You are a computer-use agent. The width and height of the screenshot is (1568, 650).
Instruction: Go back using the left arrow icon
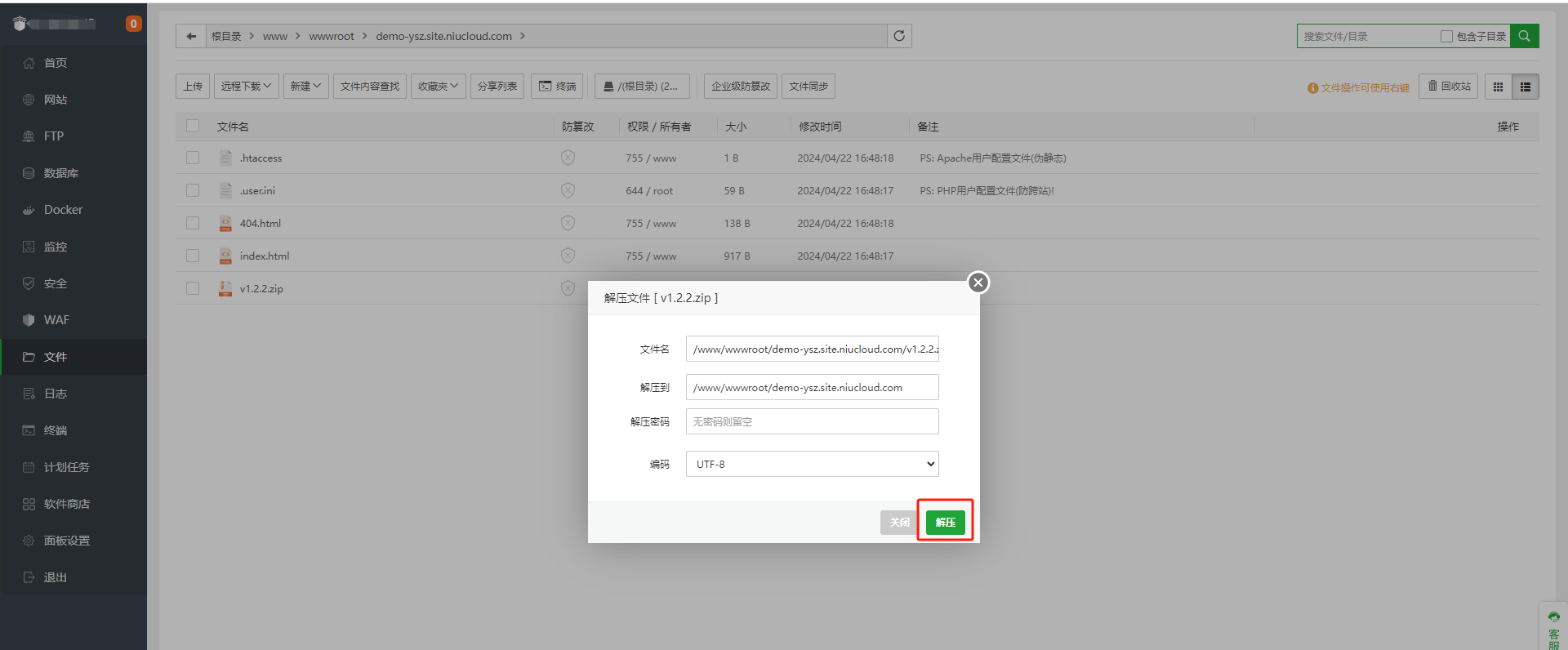point(191,36)
